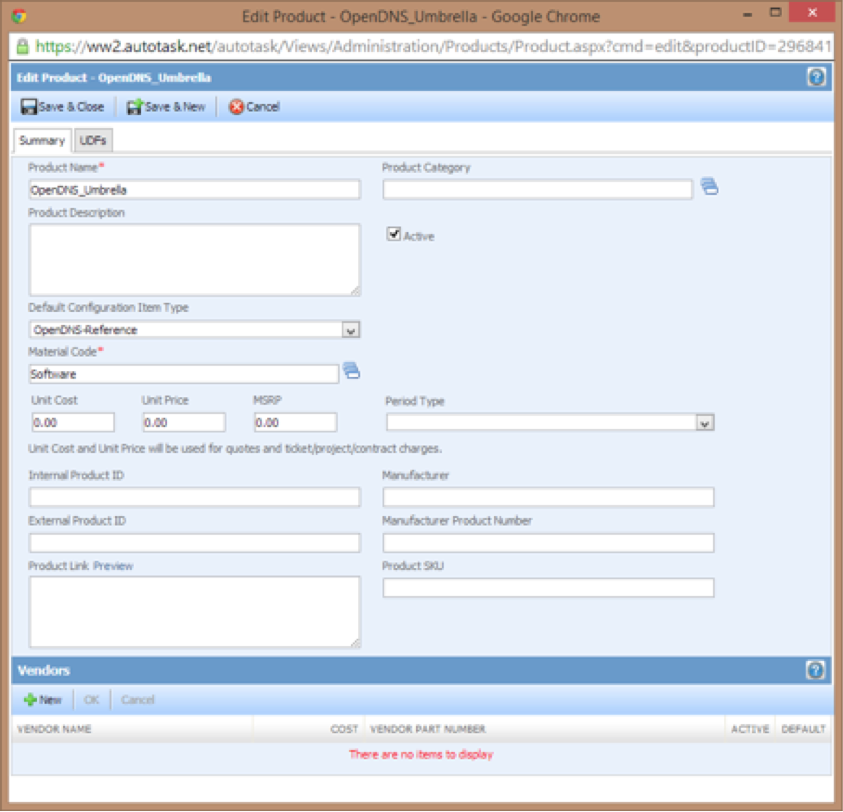Image resolution: width=843 pixels, height=812 pixels.
Task: Click into MSRP field
Action: (x=296, y=423)
